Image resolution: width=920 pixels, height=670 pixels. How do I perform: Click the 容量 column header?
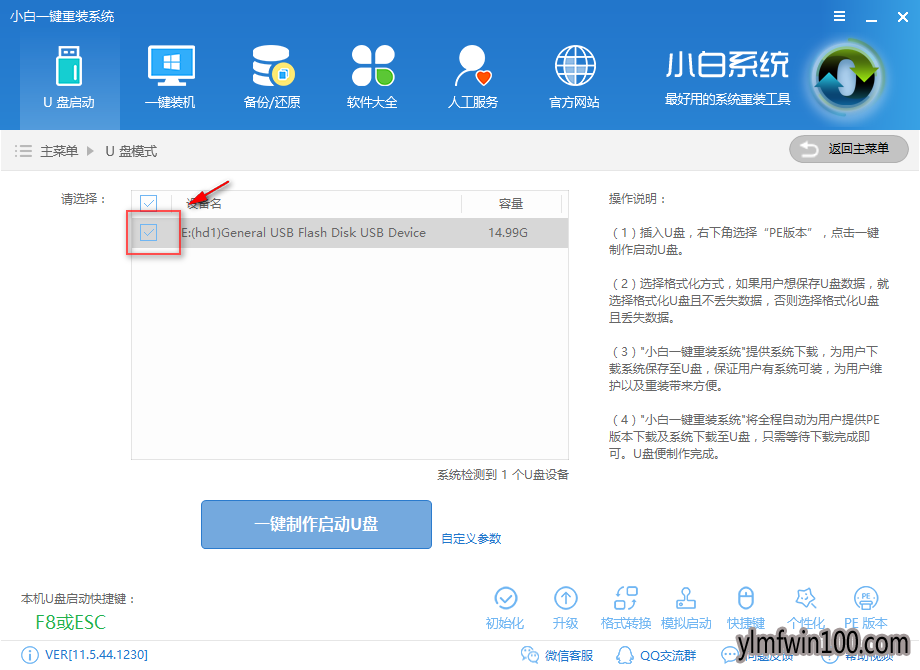510,204
